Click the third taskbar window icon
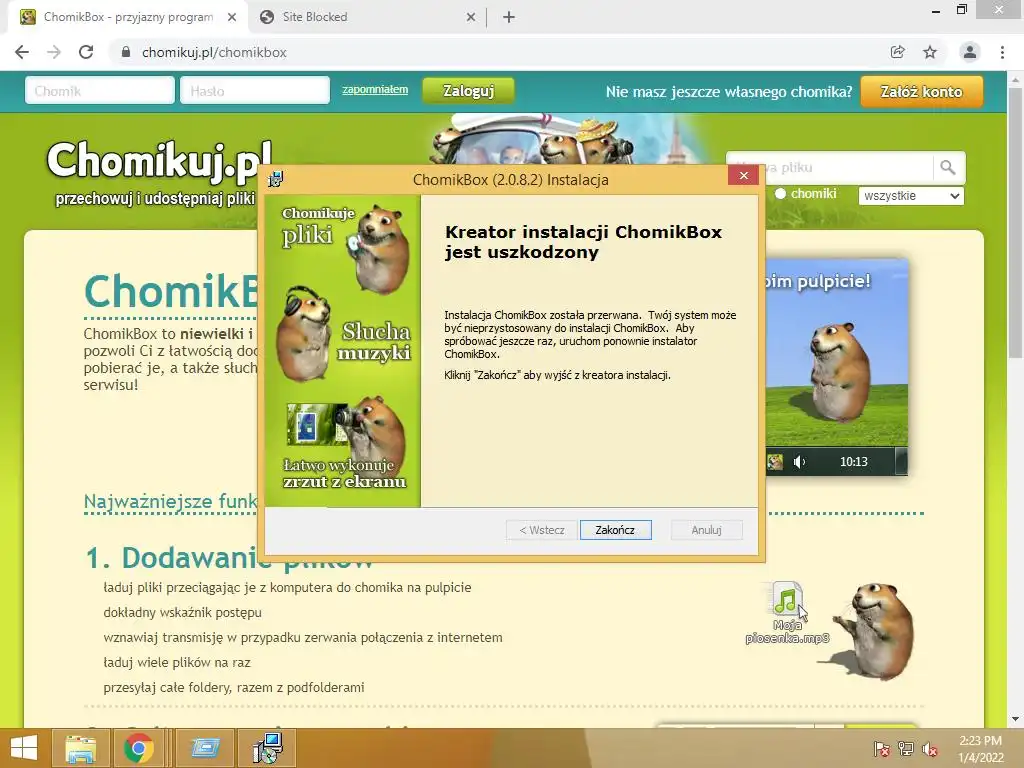 coord(205,748)
